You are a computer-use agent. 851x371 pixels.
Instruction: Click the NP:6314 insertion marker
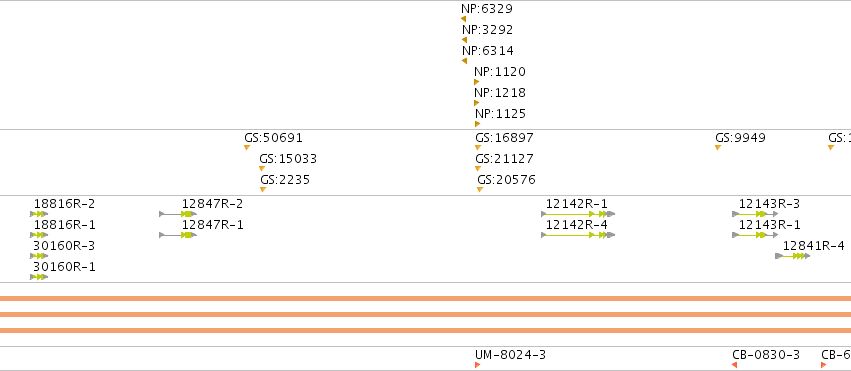point(465,61)
